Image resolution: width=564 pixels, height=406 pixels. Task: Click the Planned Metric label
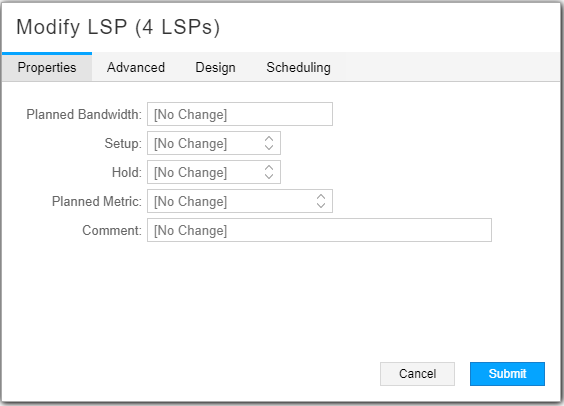[97, 201]
